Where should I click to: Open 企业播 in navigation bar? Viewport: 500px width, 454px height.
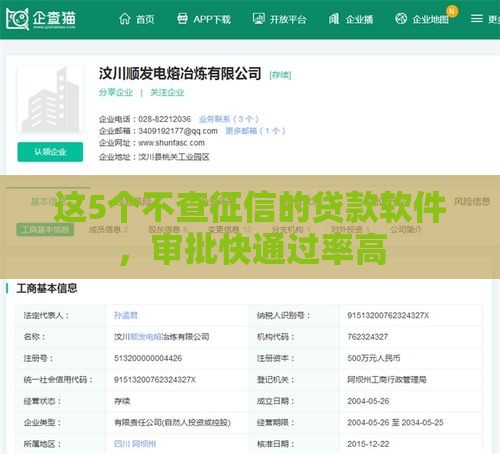click(x=359, y=19)
